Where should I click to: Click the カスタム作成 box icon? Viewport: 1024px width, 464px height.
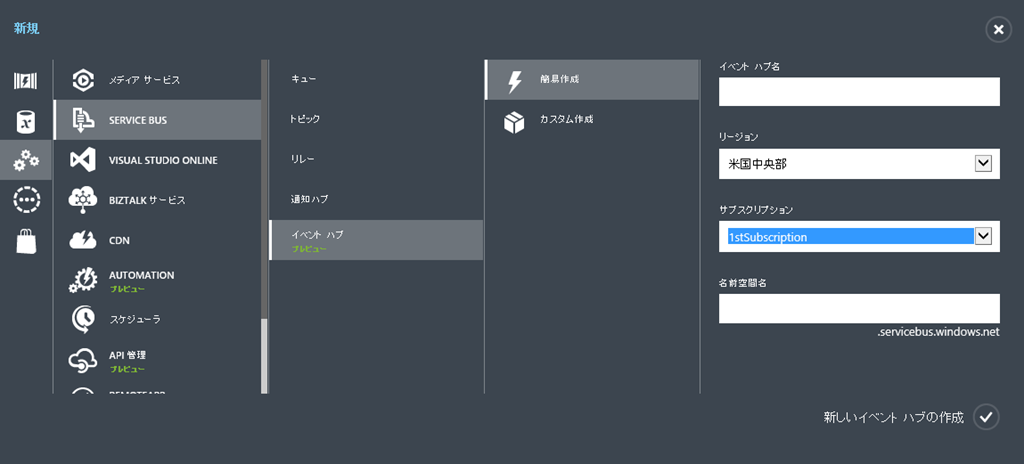515,122
